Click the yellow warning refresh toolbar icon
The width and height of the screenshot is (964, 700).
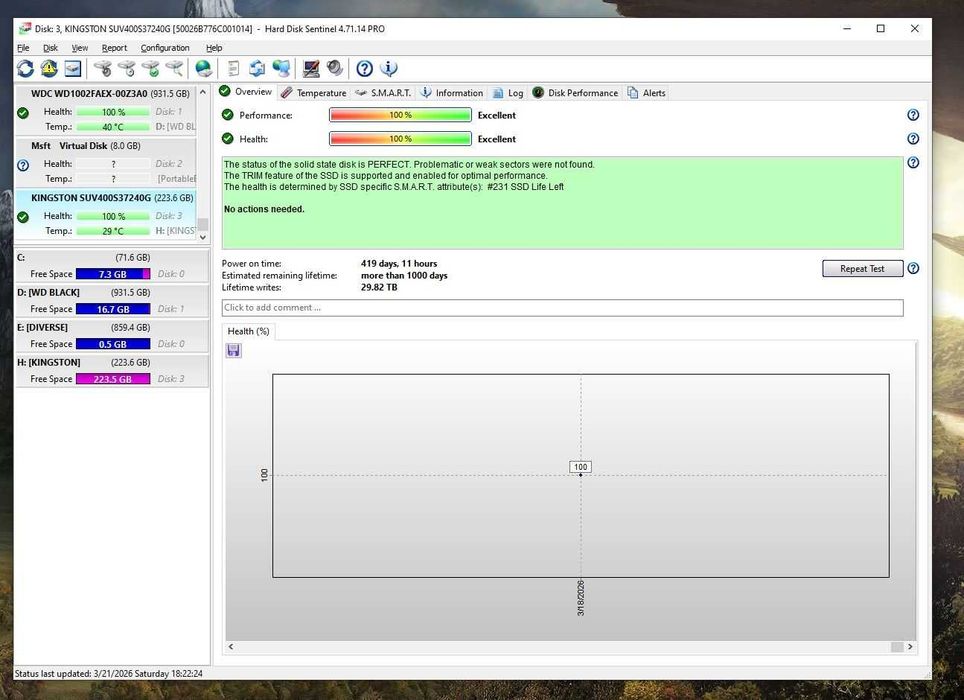pos(49,68)
